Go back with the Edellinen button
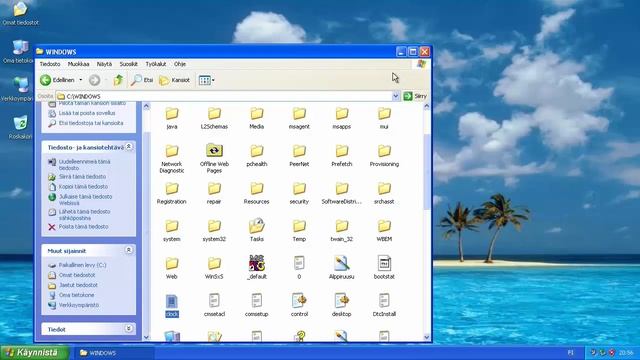Viewport: 640px width, 360px height. [58, 80]
